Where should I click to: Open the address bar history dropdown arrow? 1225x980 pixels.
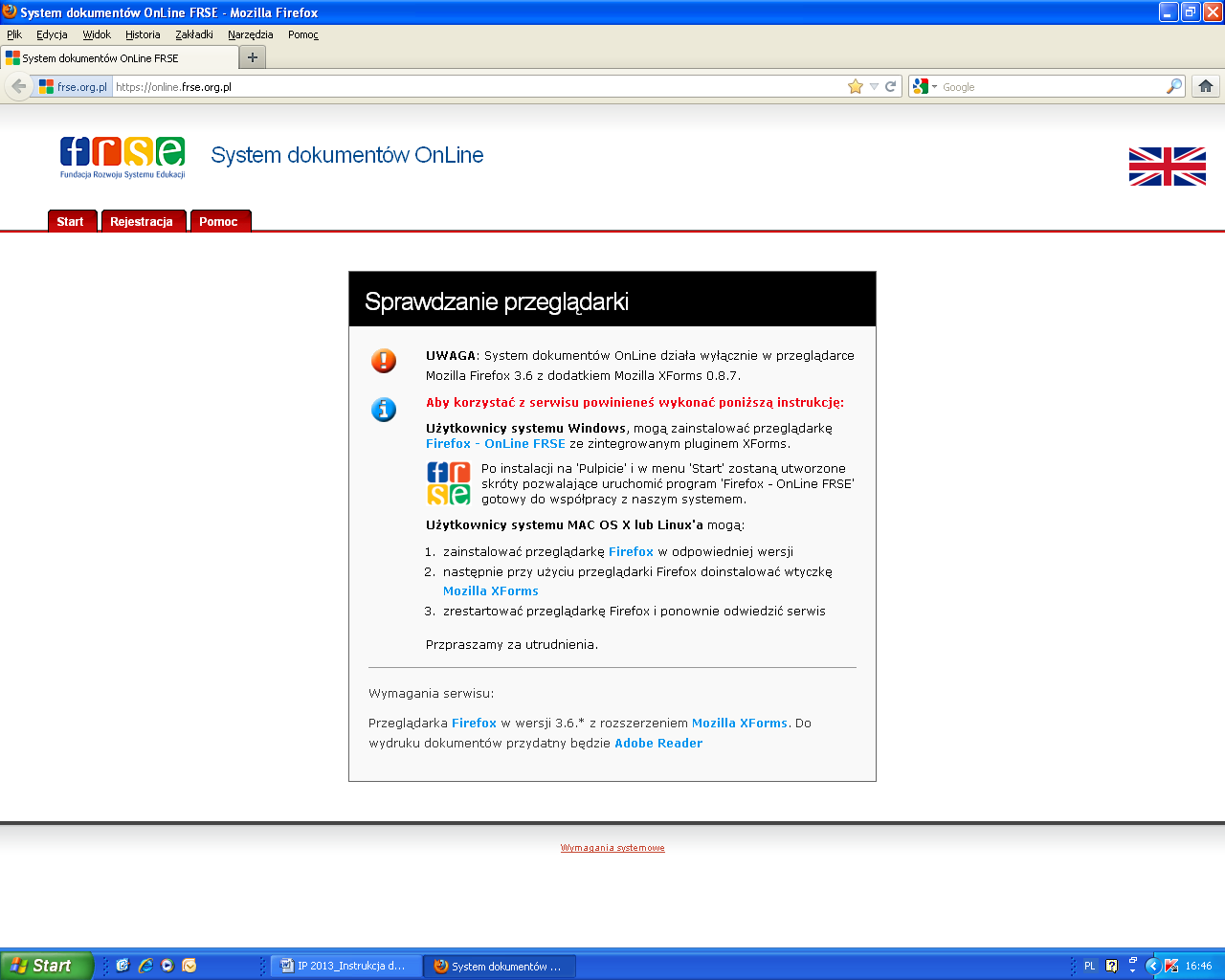[874, 86]
